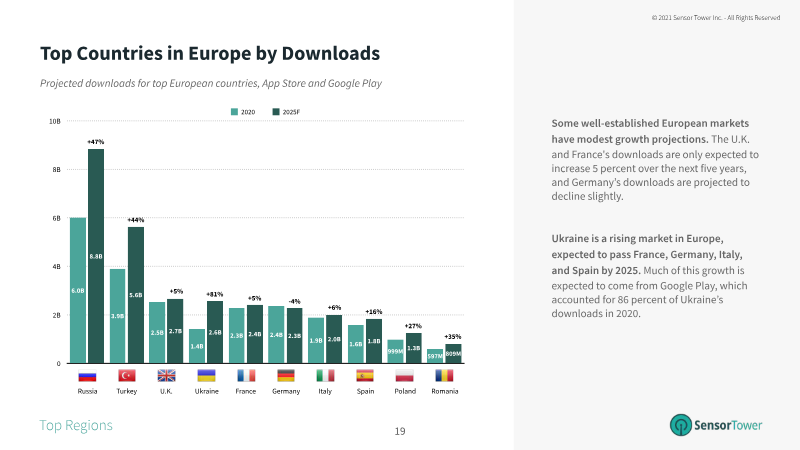Click the +81% label above Ukraine
800x450 pixels.
pyautogui.click(x=214, y=294)
